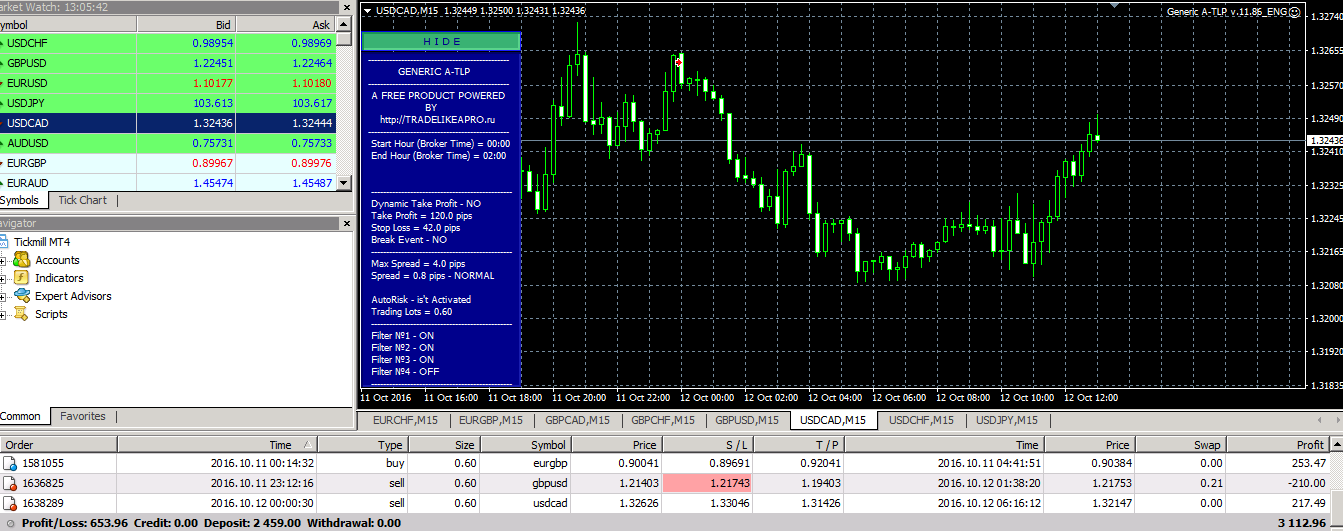Click the Indicators icon in Navigator
Image resolution: width=1343 pixels, height=531 pixels.
point(22,278)
